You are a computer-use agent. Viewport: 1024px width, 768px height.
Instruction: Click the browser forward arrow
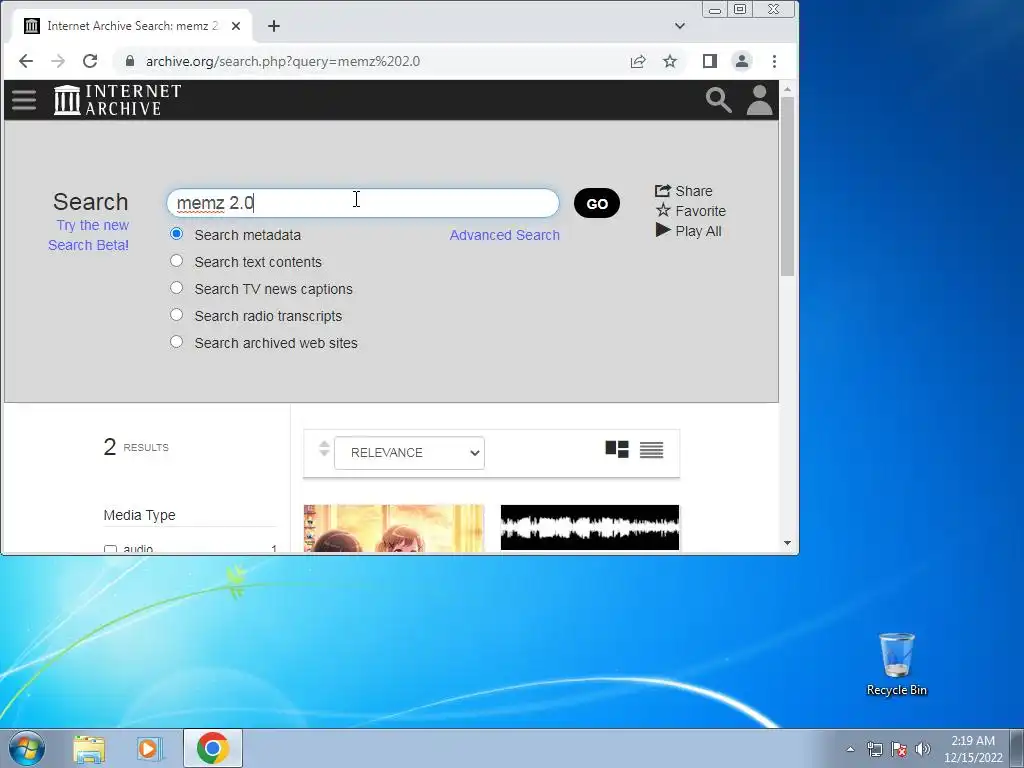point(58,61)
